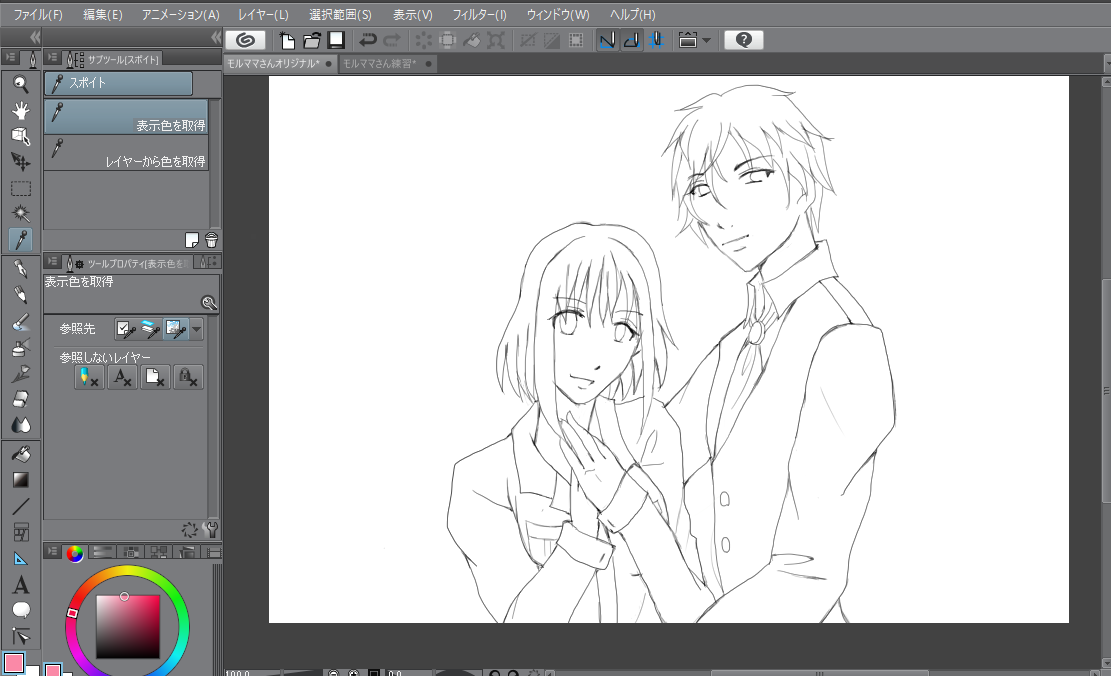The height and width of the screenshot is (676, 1111).
Task: Select the Eyedropper tool in tool palette
Action: pos(21,240)
